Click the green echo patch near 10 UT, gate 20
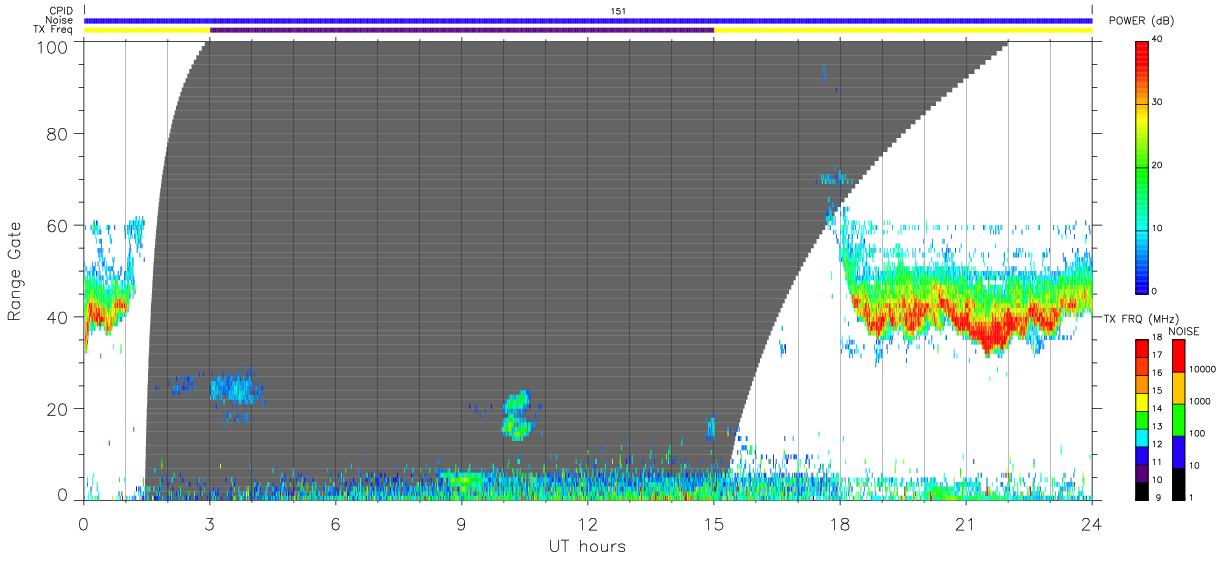 [518, 415]
